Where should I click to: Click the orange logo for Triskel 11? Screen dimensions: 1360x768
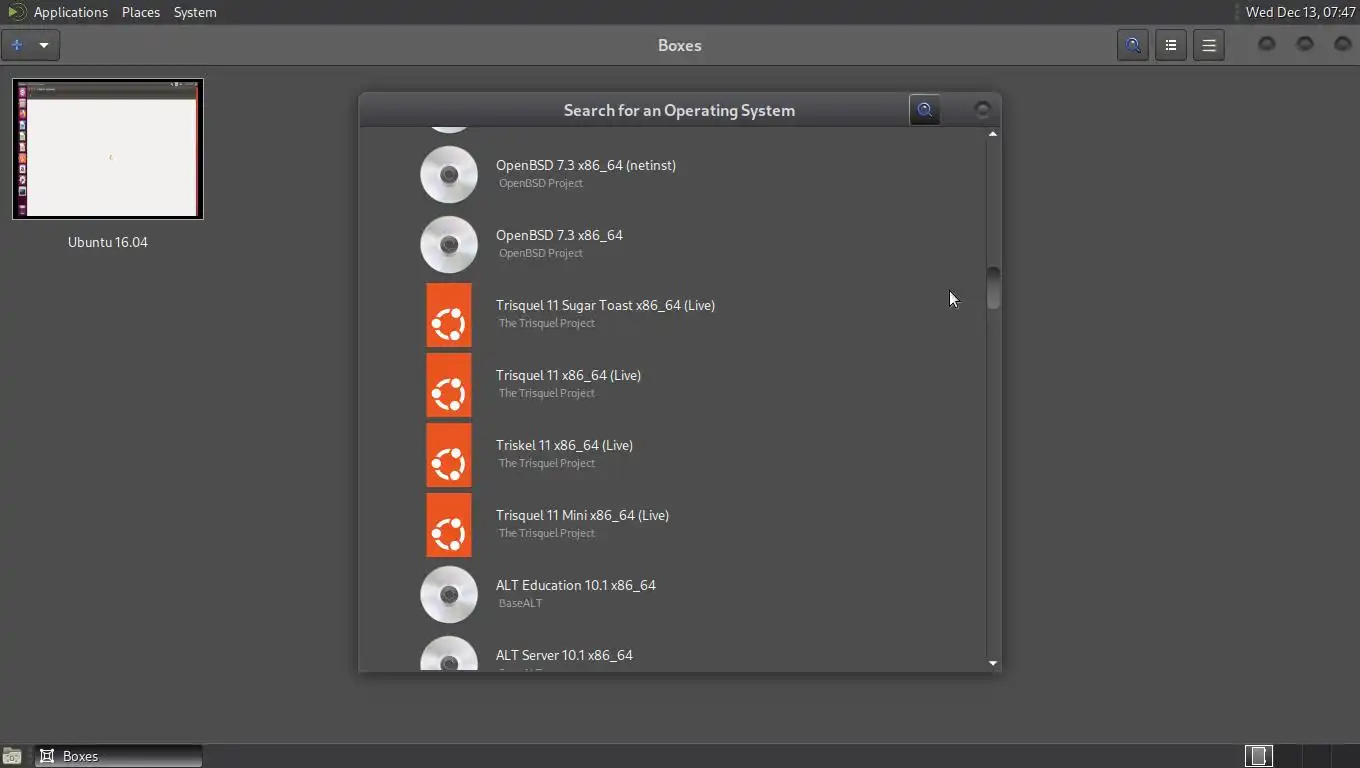[449, 455]
